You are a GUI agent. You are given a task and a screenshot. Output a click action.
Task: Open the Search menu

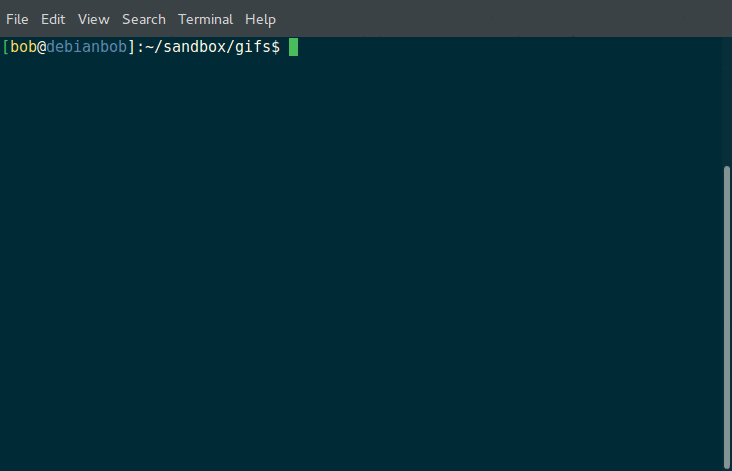click(144, 20)
